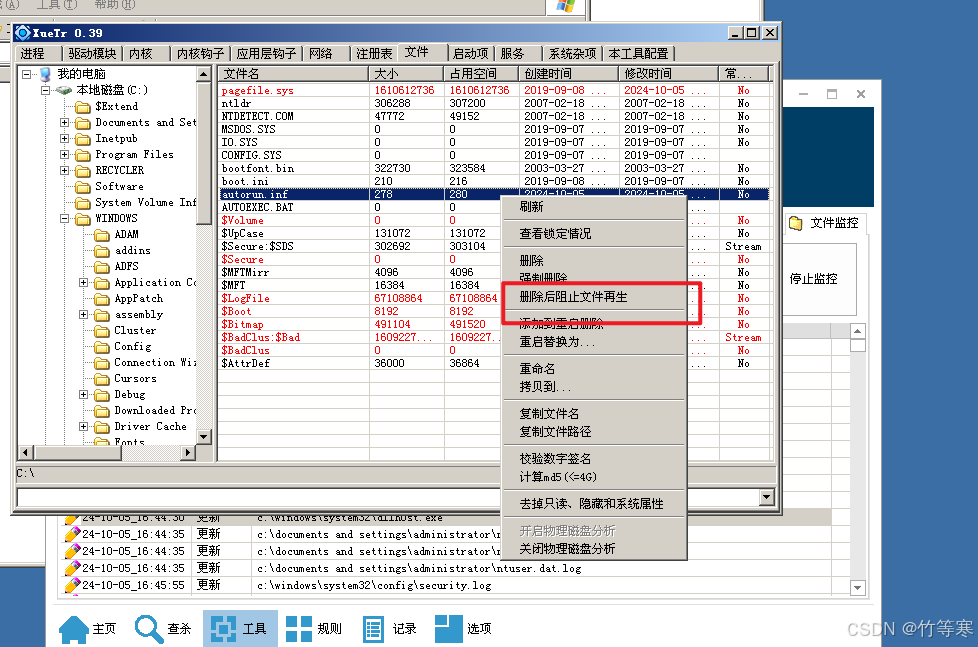978x647 pixels.
Task: Collapse the WINDOWS folder node
Action: click(65, 219)
